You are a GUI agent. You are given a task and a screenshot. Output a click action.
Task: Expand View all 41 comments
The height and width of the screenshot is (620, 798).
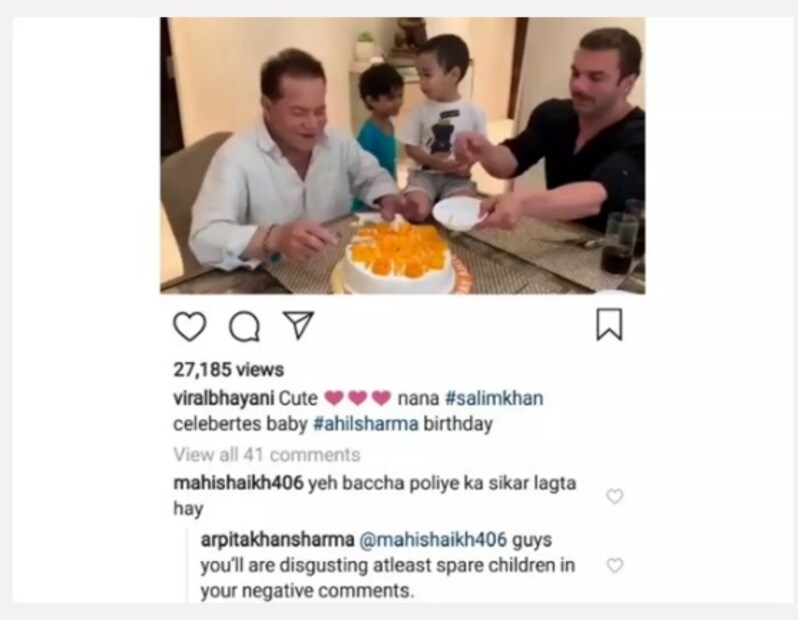267,455
